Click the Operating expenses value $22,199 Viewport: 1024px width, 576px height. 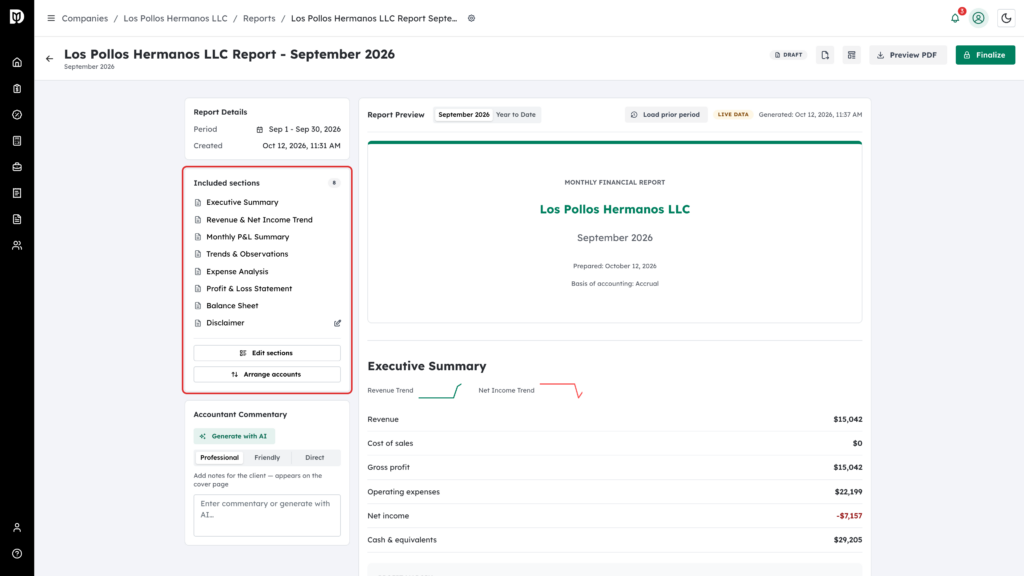(848, 492)
